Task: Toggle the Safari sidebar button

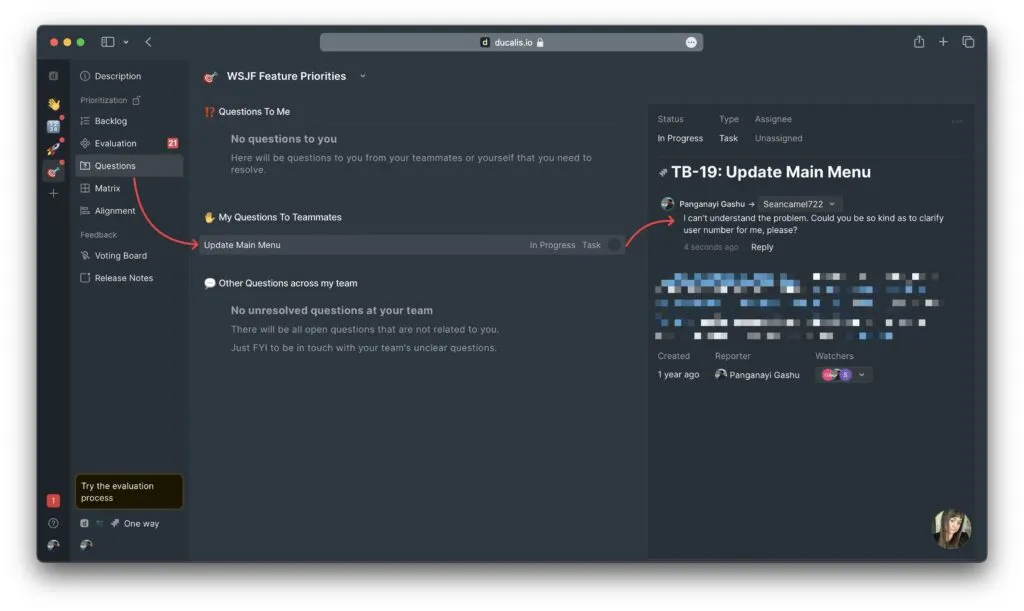Action: pos(108,42)
